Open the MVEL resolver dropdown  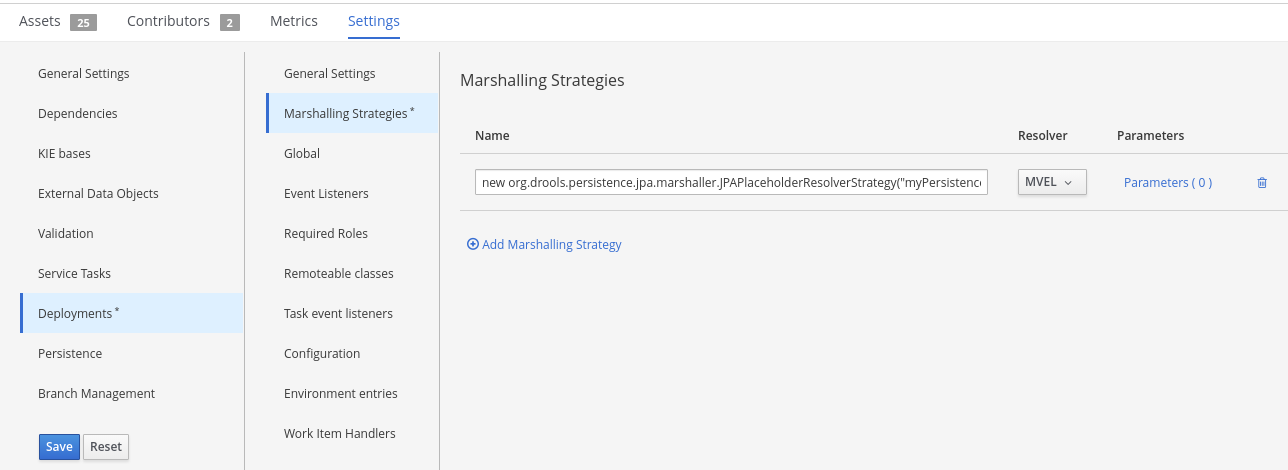pos(1051,182)
